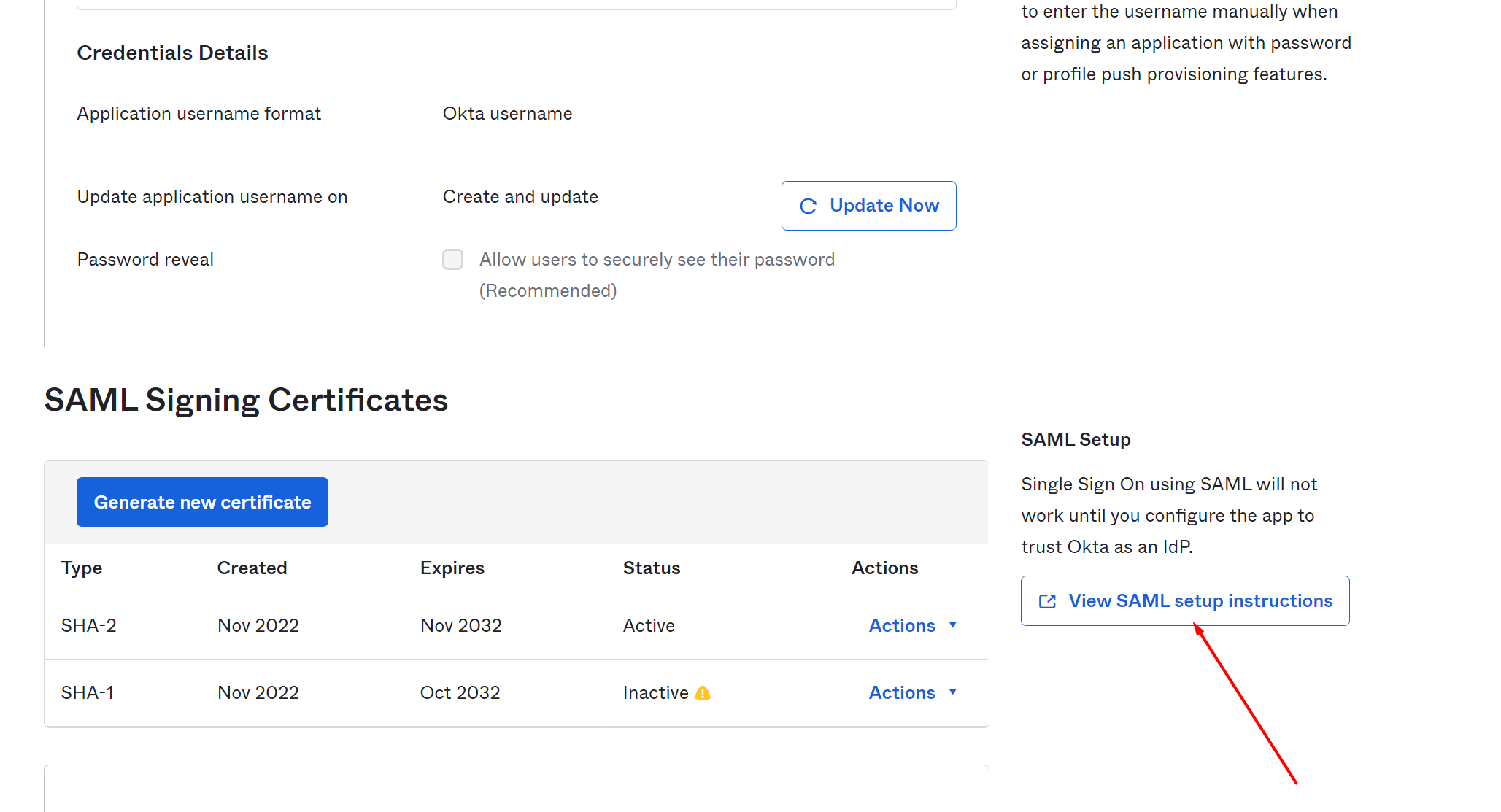Click the Update Now button text
1501x812 pixels.
884,206
